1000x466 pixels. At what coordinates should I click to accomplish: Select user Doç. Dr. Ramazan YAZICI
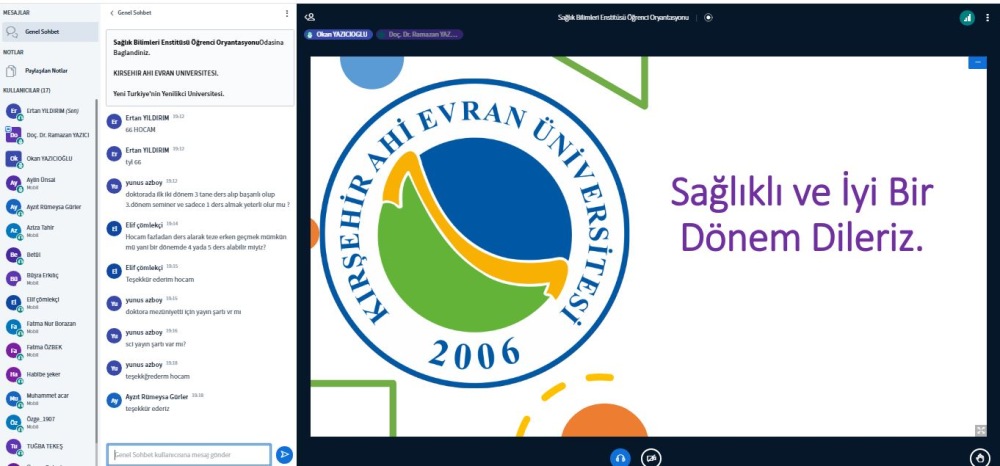tap(50, 135)
